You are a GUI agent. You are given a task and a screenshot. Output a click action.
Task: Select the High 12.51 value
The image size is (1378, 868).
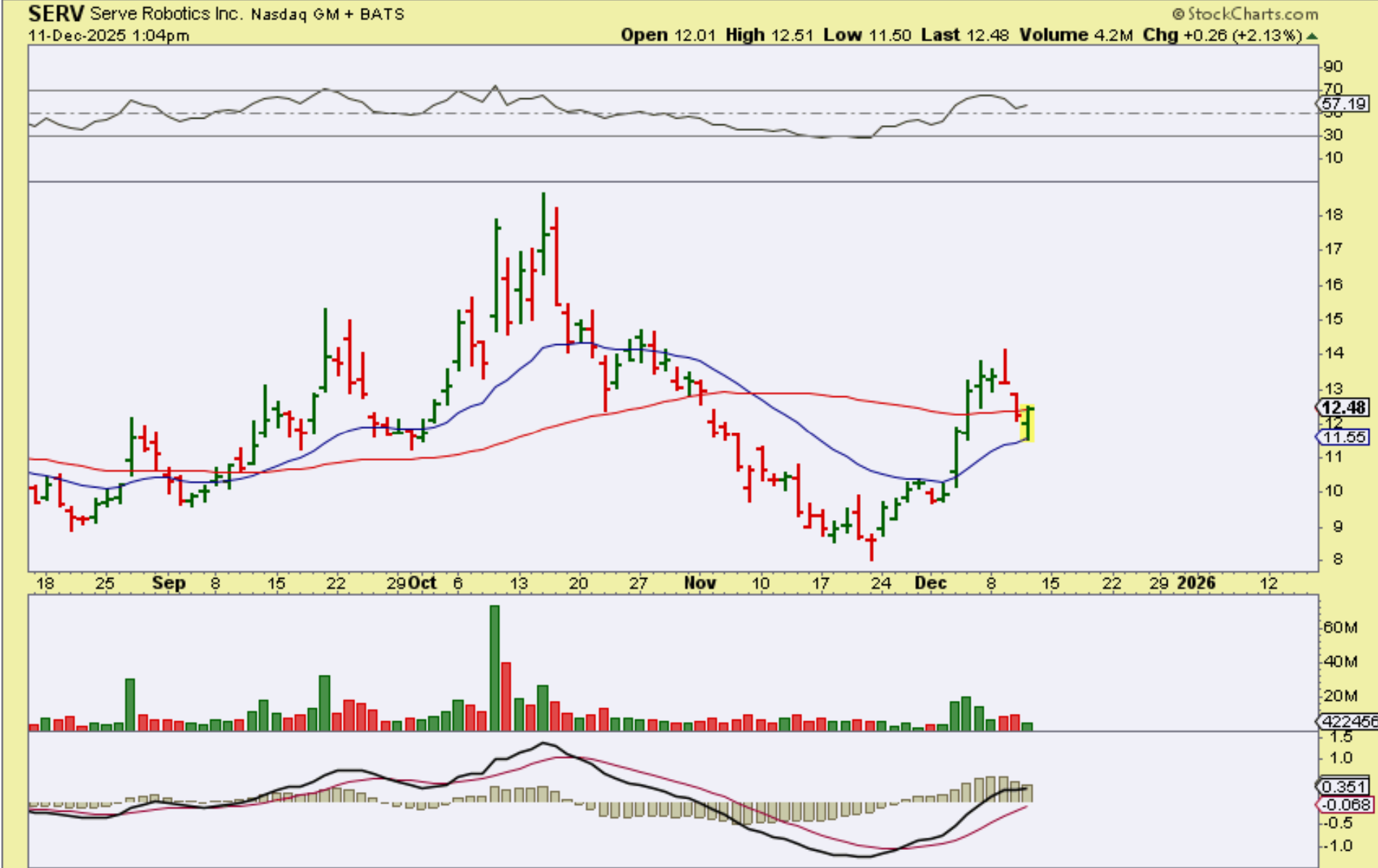[x=769, y=35]
